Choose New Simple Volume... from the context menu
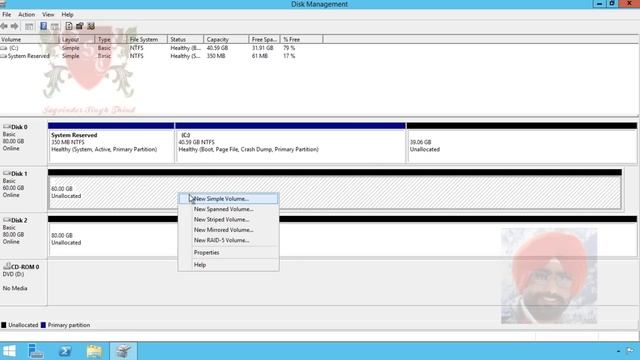 (229, 199)
